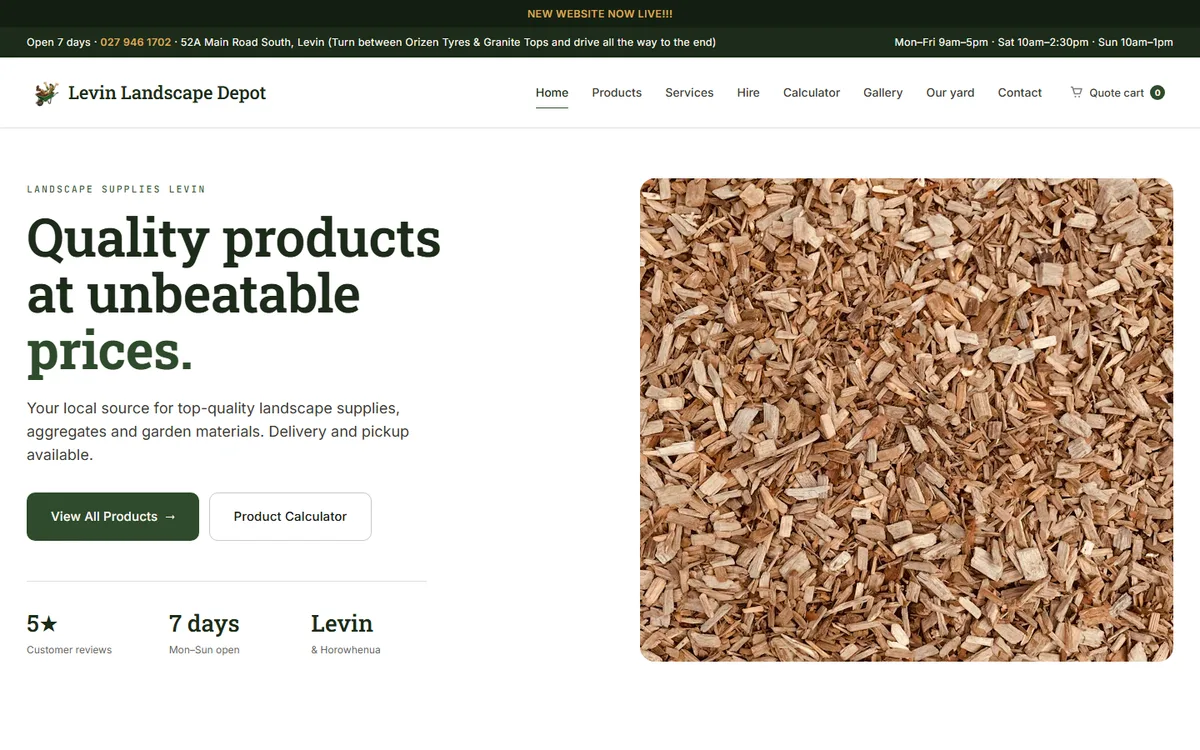
Task: Open the Hire menu item
Action: pyautogui.click(x=748, y=93)
